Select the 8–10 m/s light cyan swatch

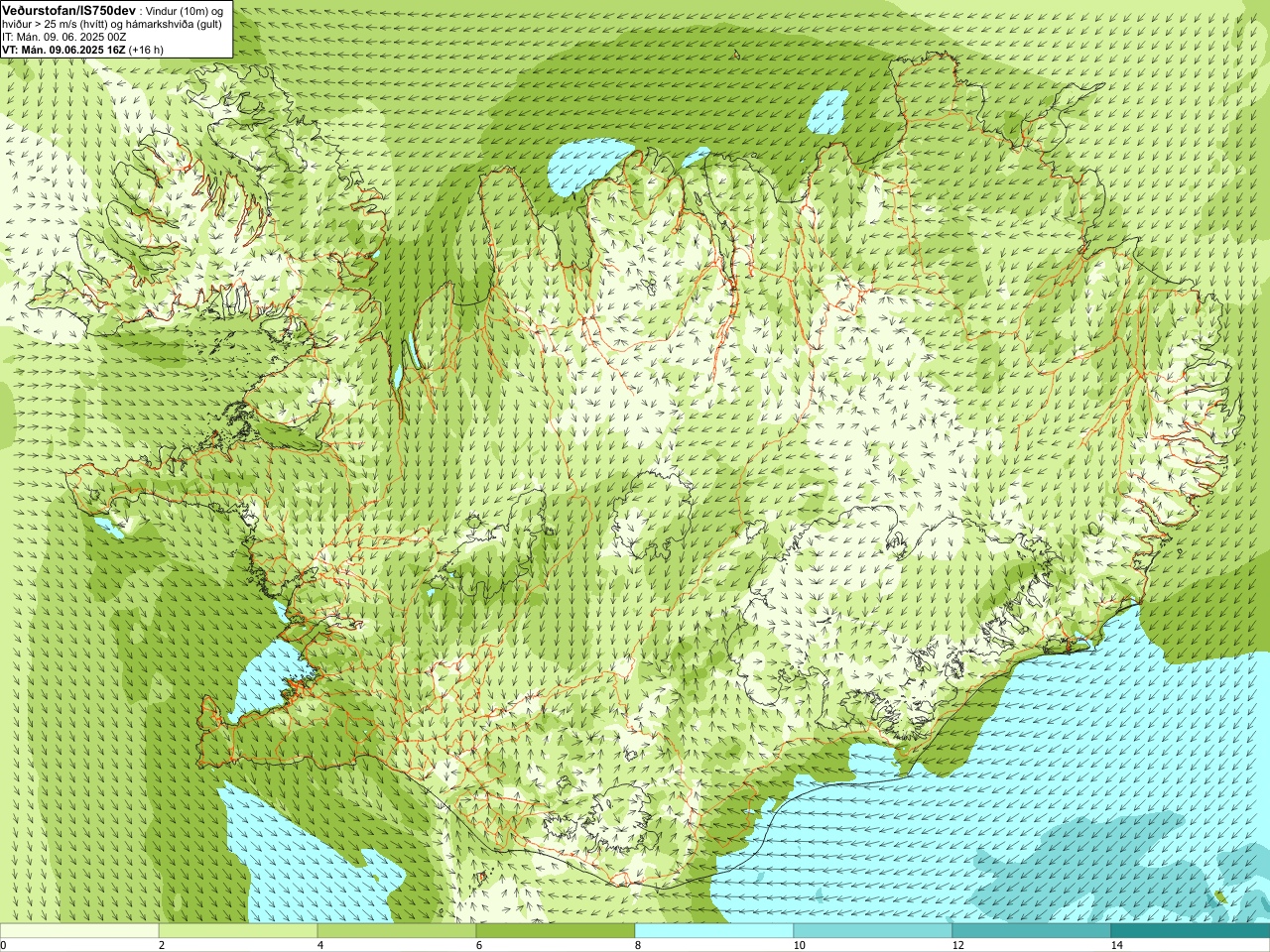[x=714, y=931]
